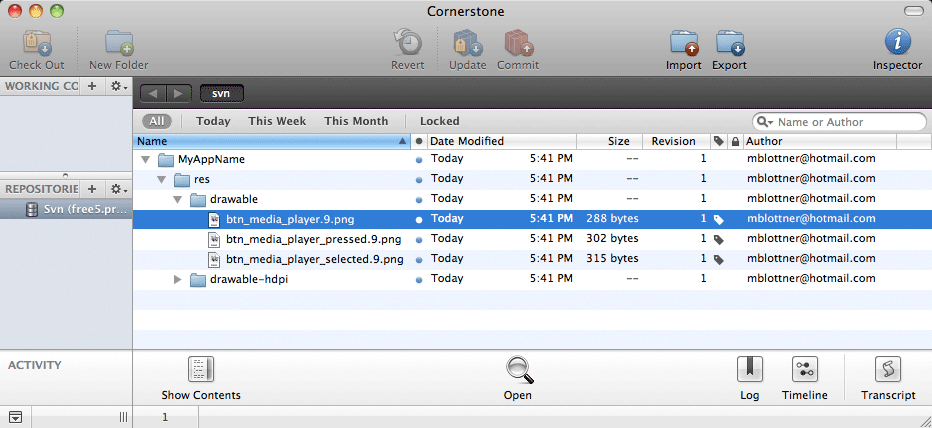
Task: Click the sidebar resize grip at bottom
Action: (x=124, y=417)
